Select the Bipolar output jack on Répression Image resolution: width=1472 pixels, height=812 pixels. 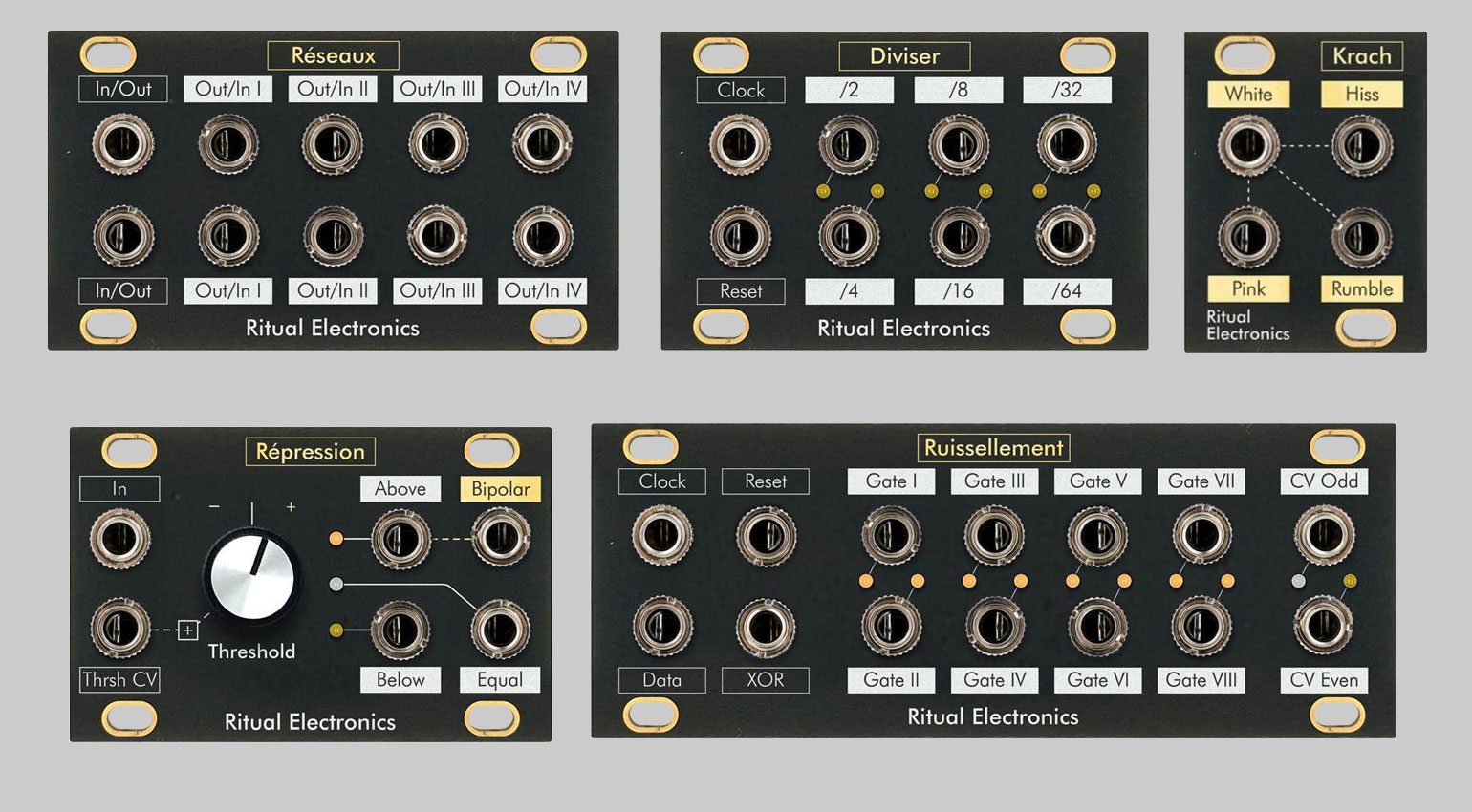click(x=500, y=538)
